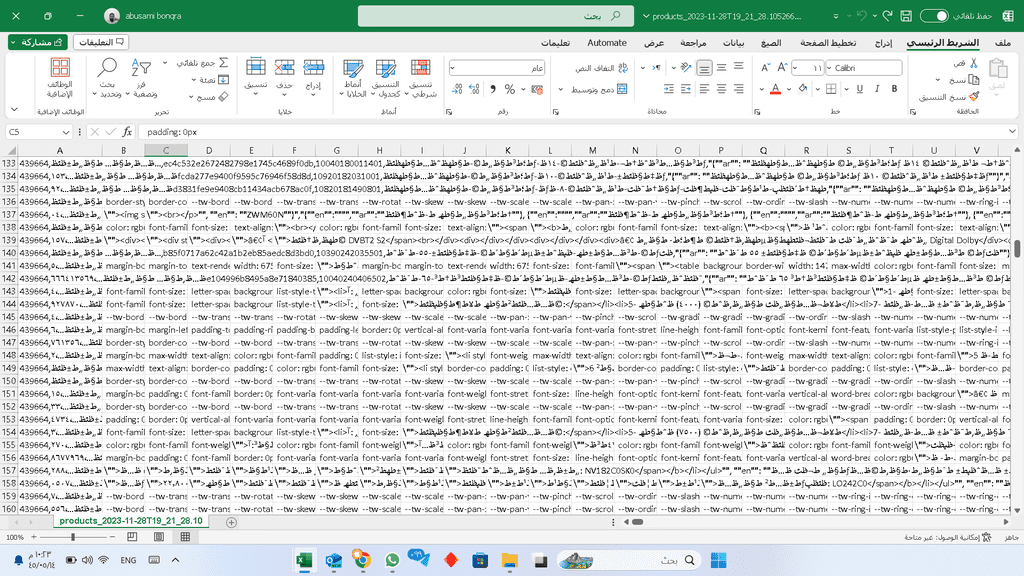Click the Share (مشاركة) button
Screen dimensions: 1024x576
pyautogui.click(x=38, y=42)
